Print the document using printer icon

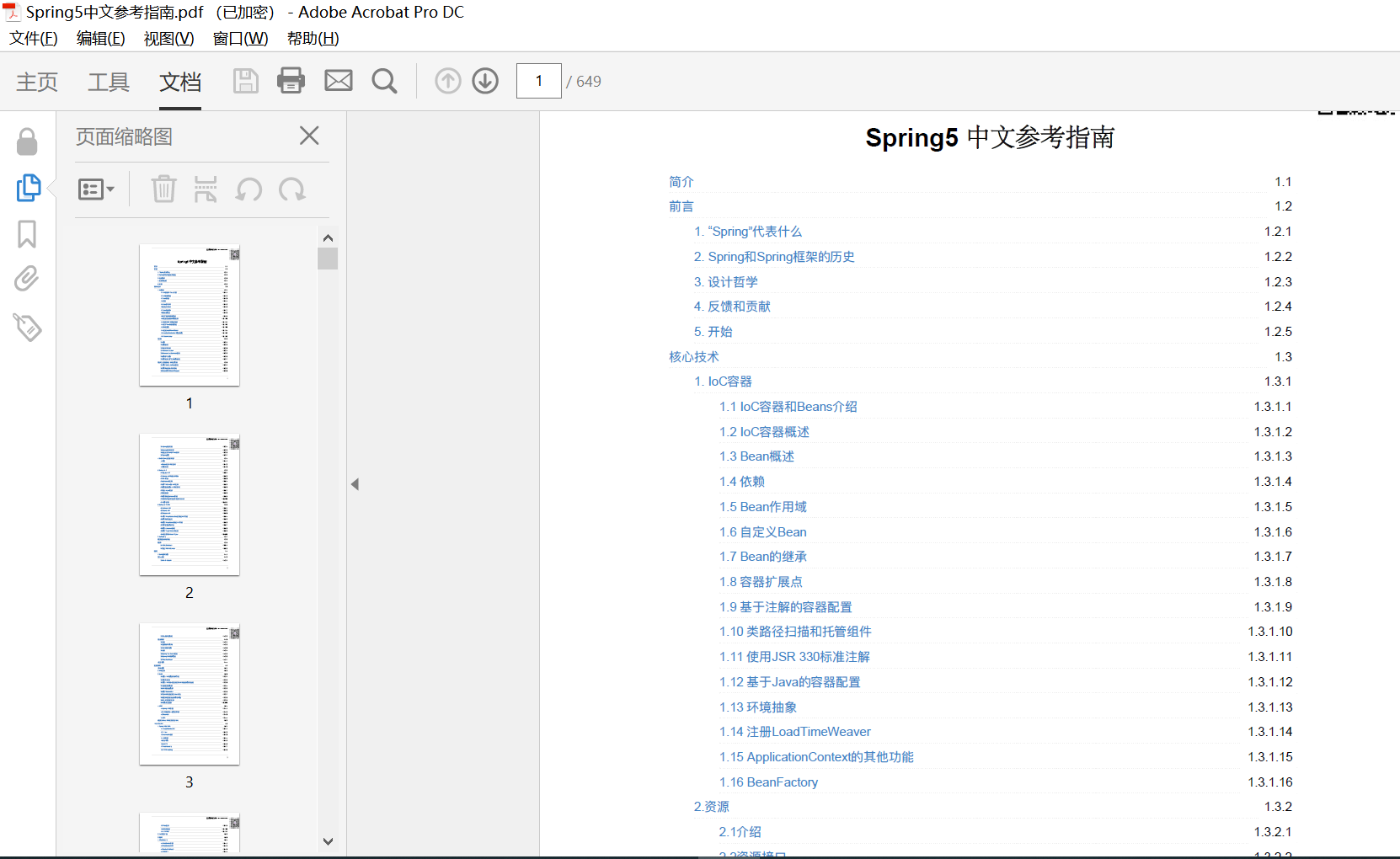[x=291, y=81]
